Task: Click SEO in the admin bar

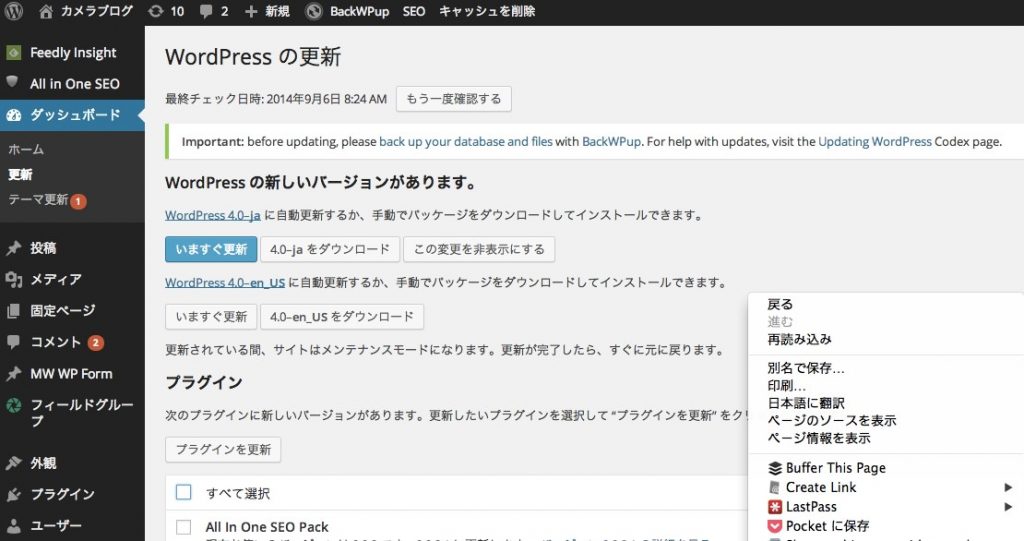Action: tap(413, 11)
